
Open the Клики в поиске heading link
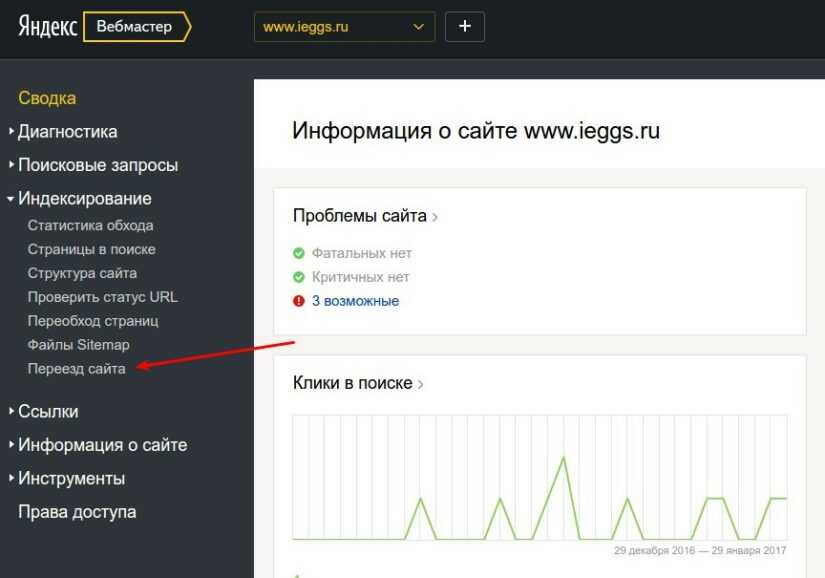(353, 383)
